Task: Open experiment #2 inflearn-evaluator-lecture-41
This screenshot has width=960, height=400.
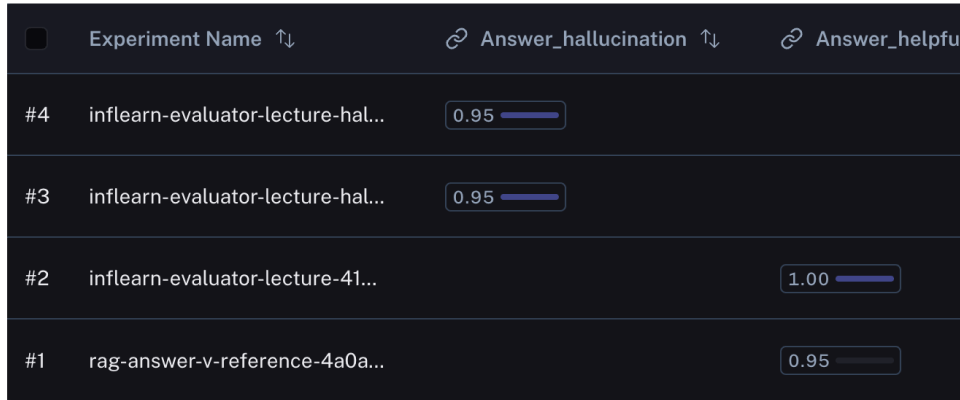Action: [x=233, y=279]
